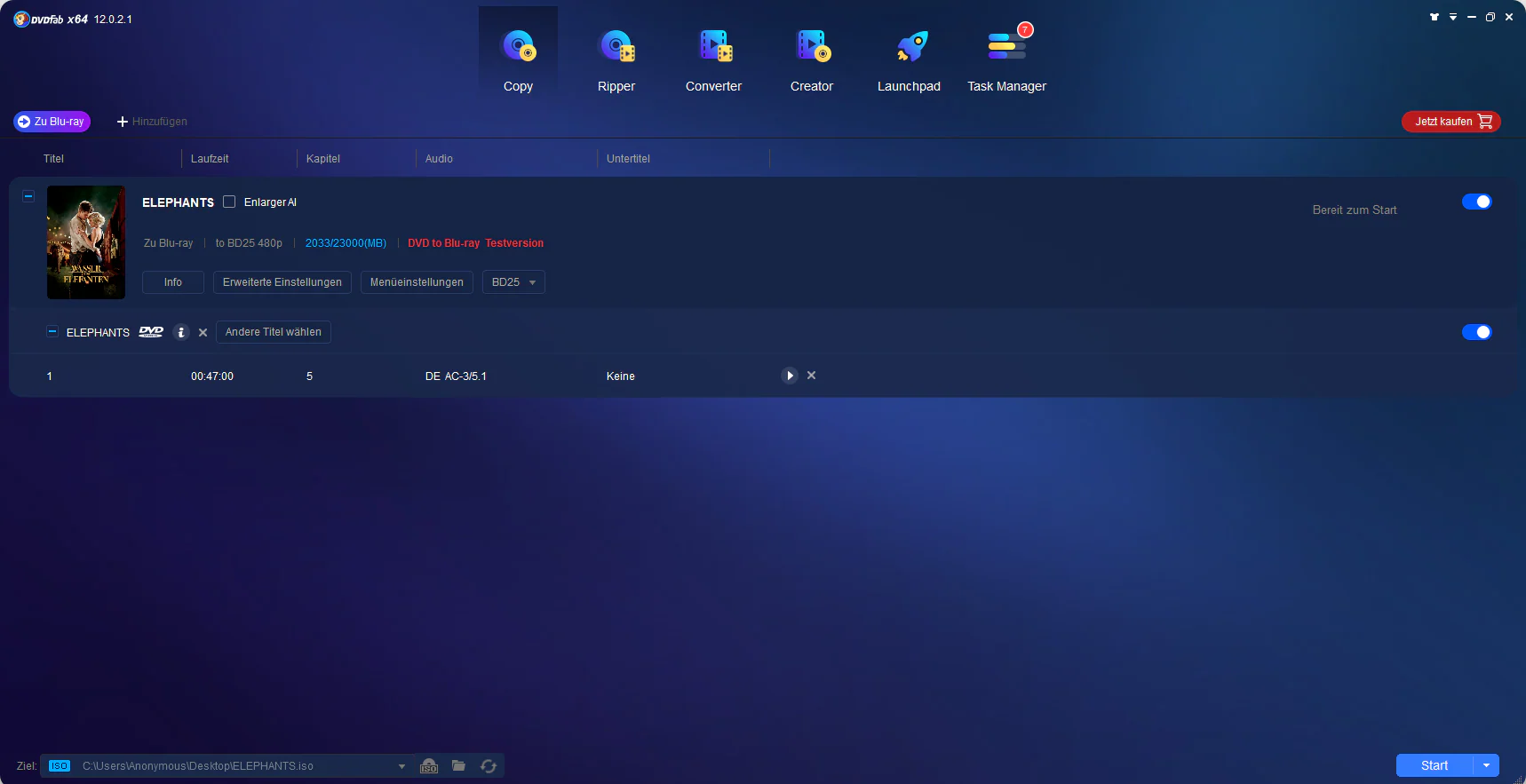
Task: Click the ELEPHANTS movie poster thumbnail
Action: [x=86, y=242]
